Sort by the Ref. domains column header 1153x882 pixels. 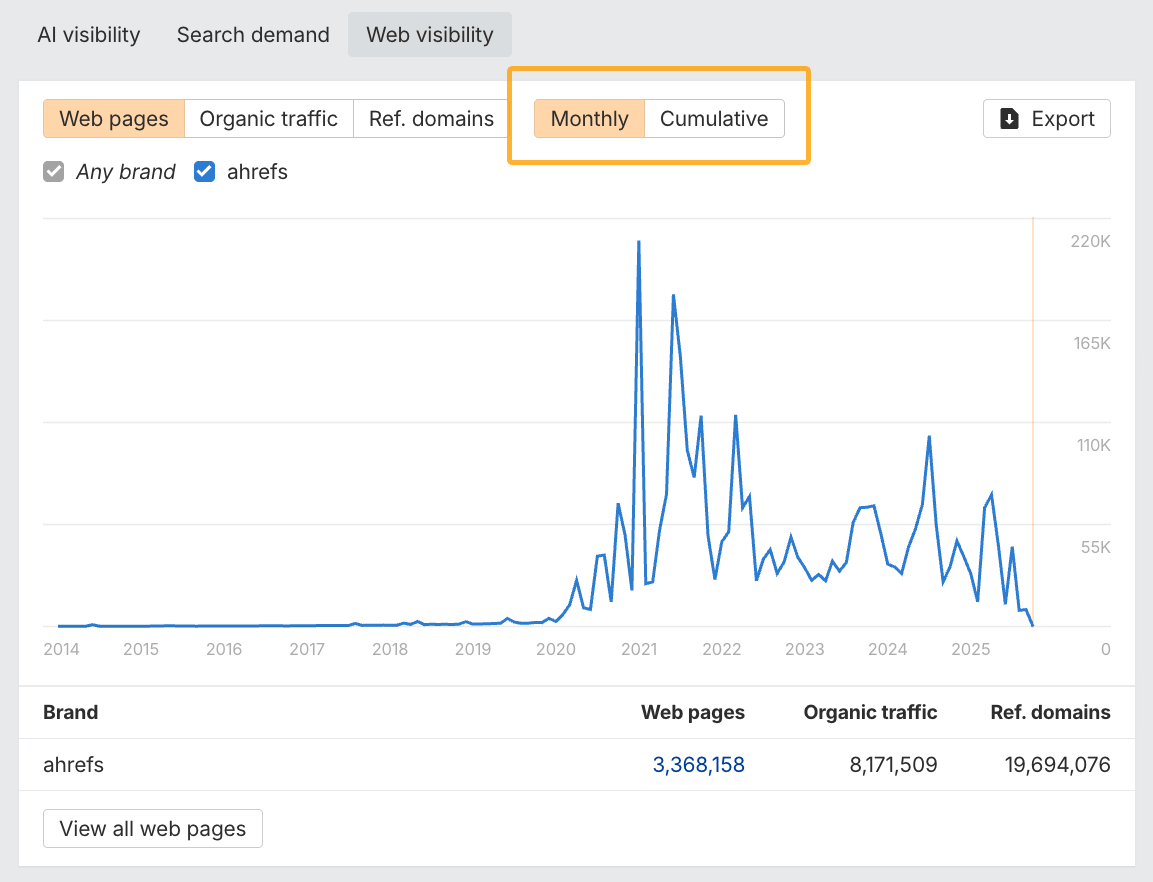click(x=1050, y=712)
